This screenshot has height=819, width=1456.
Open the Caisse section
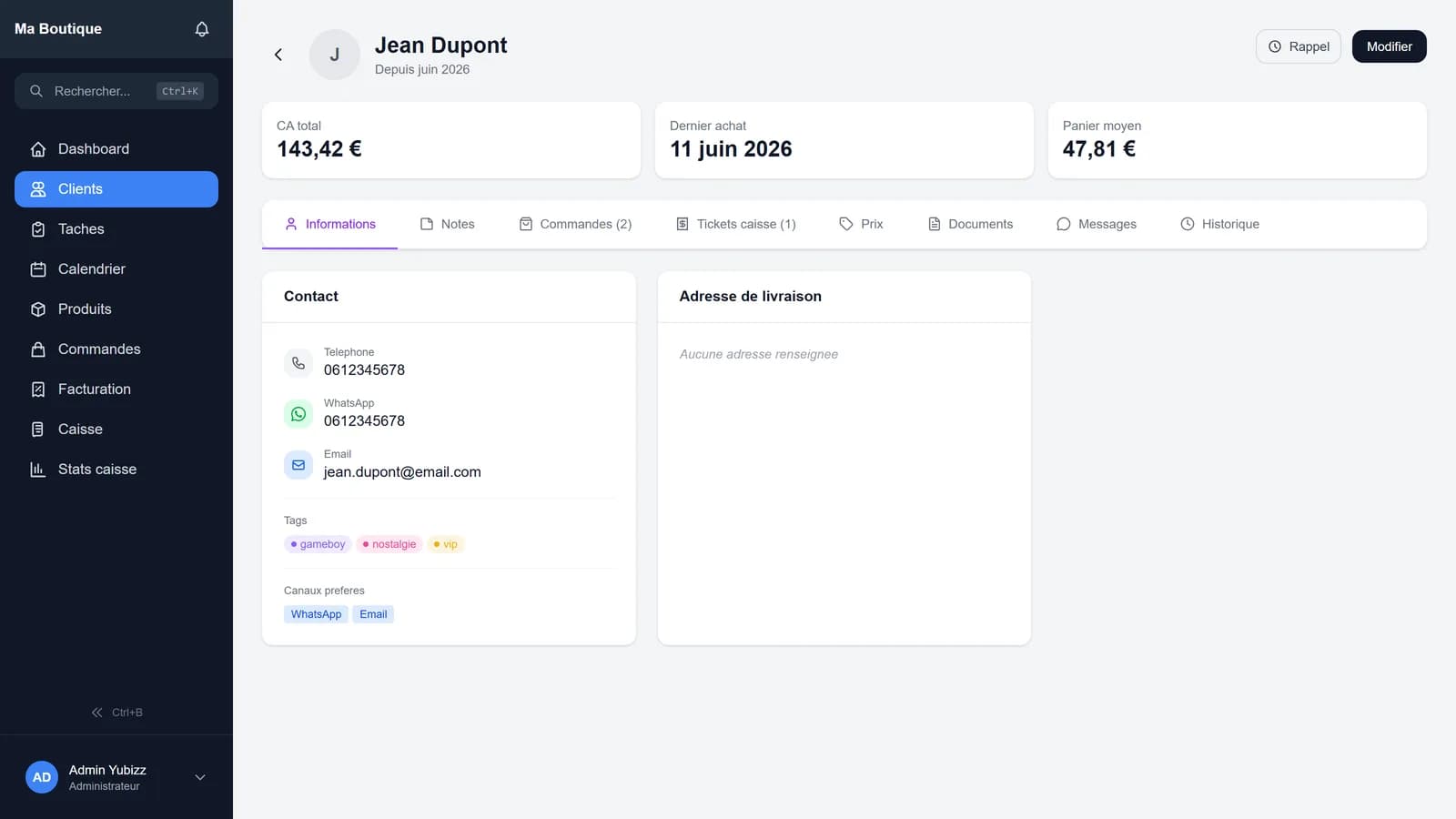[x=116, y=430]
